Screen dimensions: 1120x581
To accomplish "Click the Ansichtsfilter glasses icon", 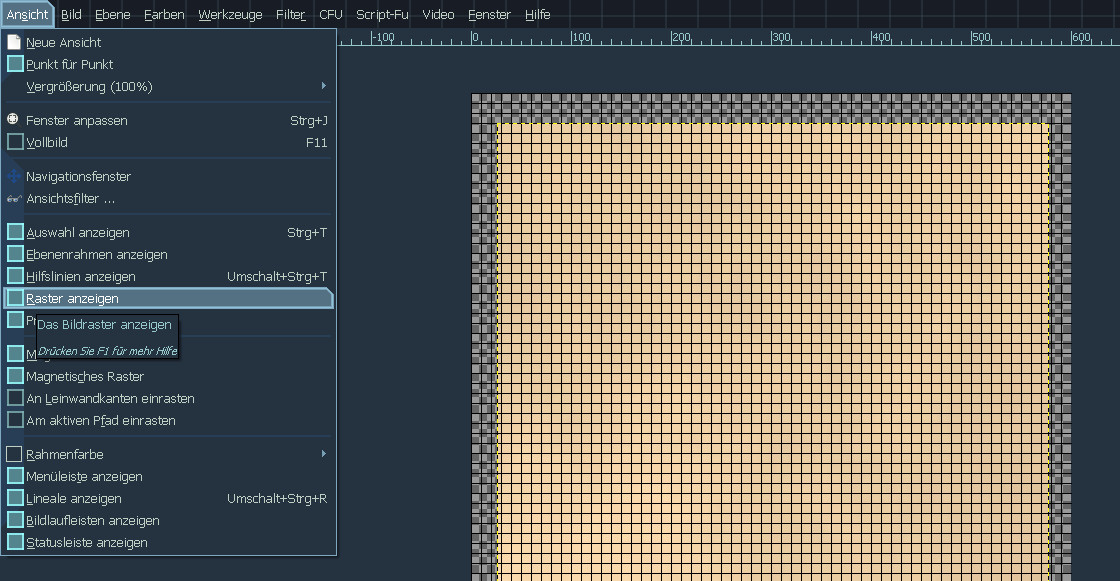I will pyautogui.click(x=14, y=198).
